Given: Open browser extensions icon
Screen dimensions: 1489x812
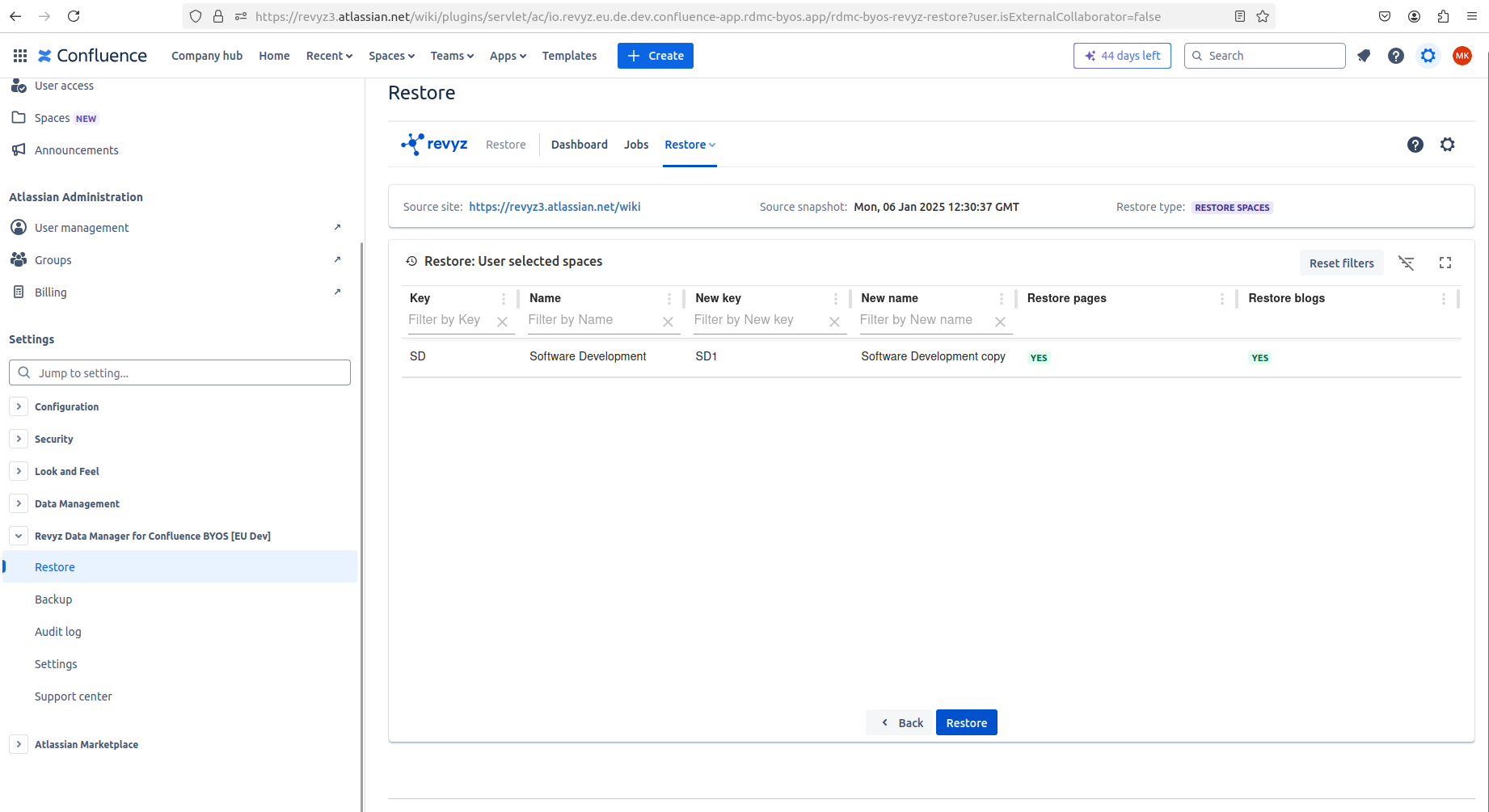Looking at the screenshot, I should click(1443, 16).
